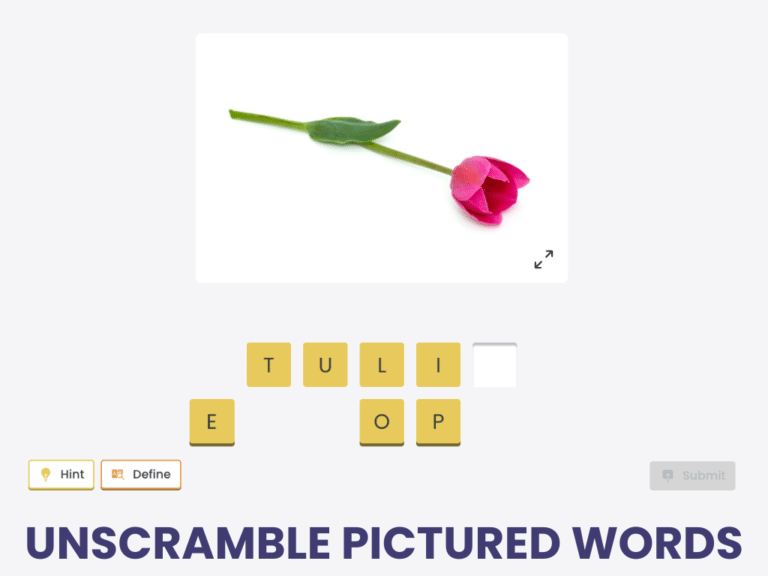Select the letter T tile

point(269,365)
